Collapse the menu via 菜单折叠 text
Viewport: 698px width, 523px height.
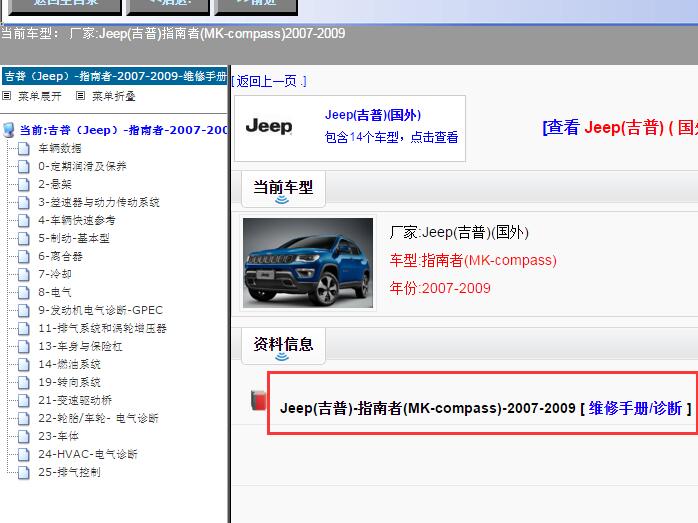point(114,96)
